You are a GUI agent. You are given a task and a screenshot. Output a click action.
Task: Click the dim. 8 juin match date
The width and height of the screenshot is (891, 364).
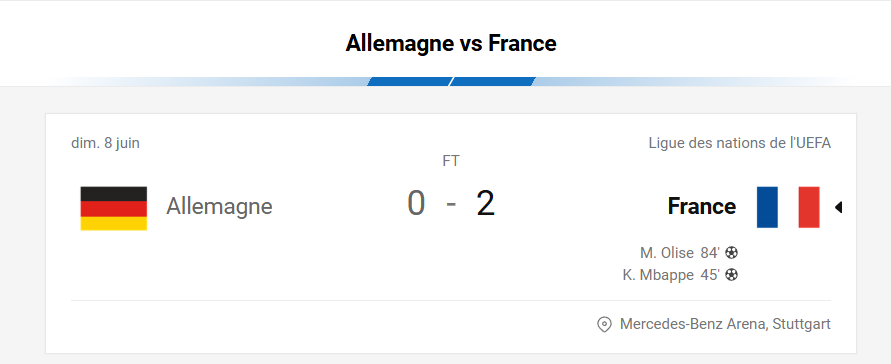(105, 143)
